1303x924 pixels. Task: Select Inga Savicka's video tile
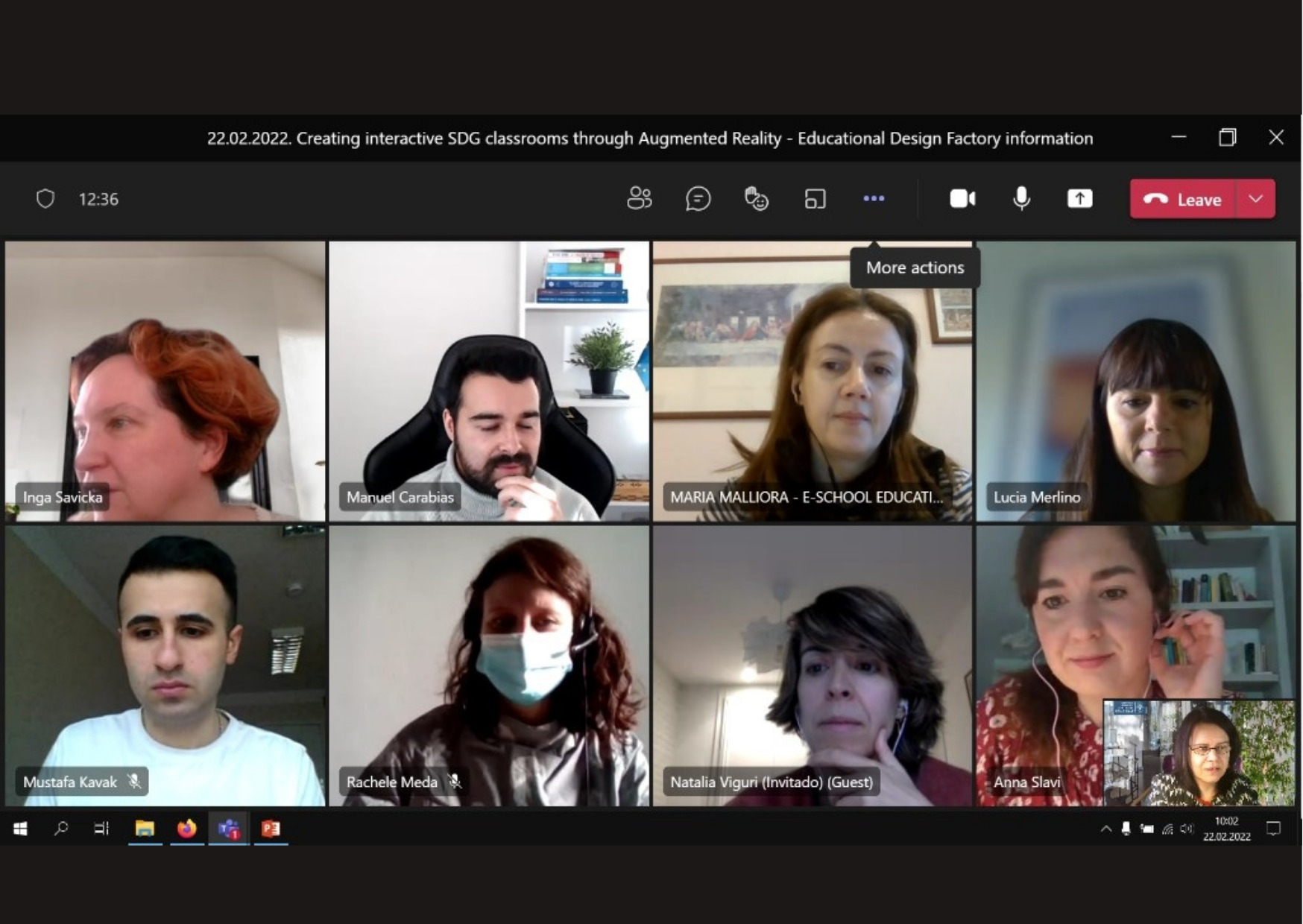165,380
